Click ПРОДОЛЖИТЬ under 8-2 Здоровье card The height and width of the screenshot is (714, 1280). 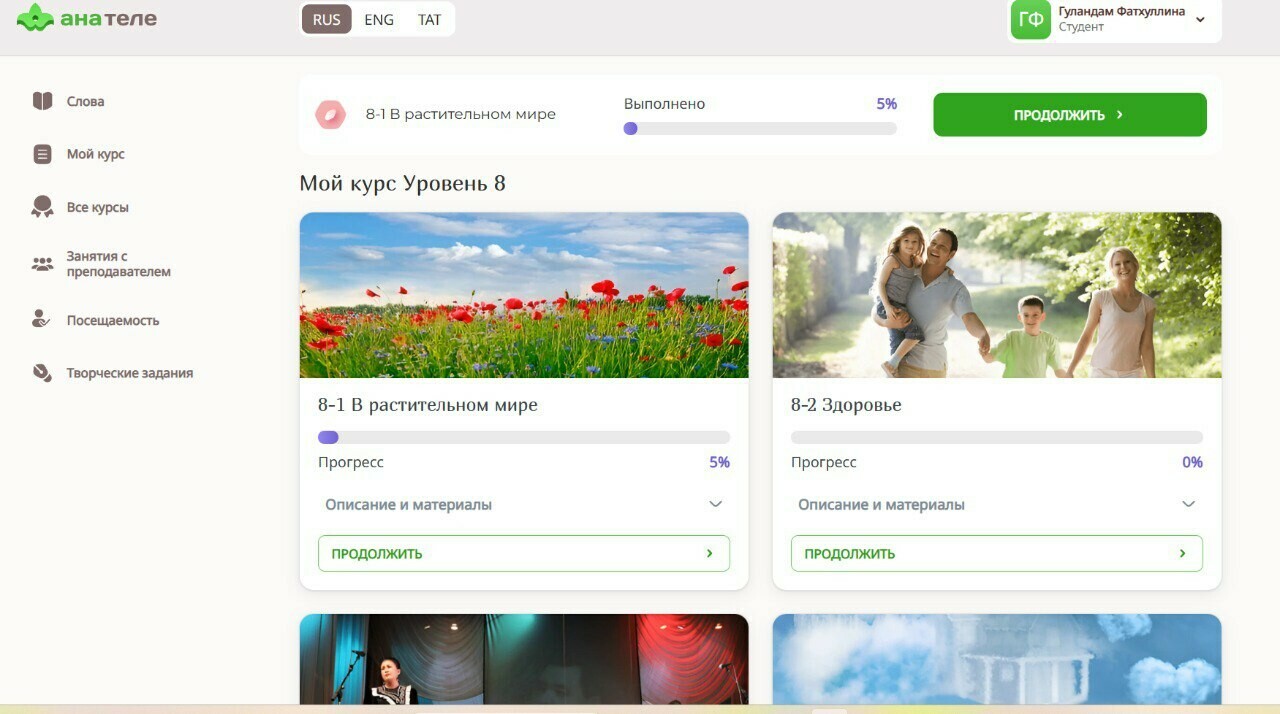click(x=996, y=553)
